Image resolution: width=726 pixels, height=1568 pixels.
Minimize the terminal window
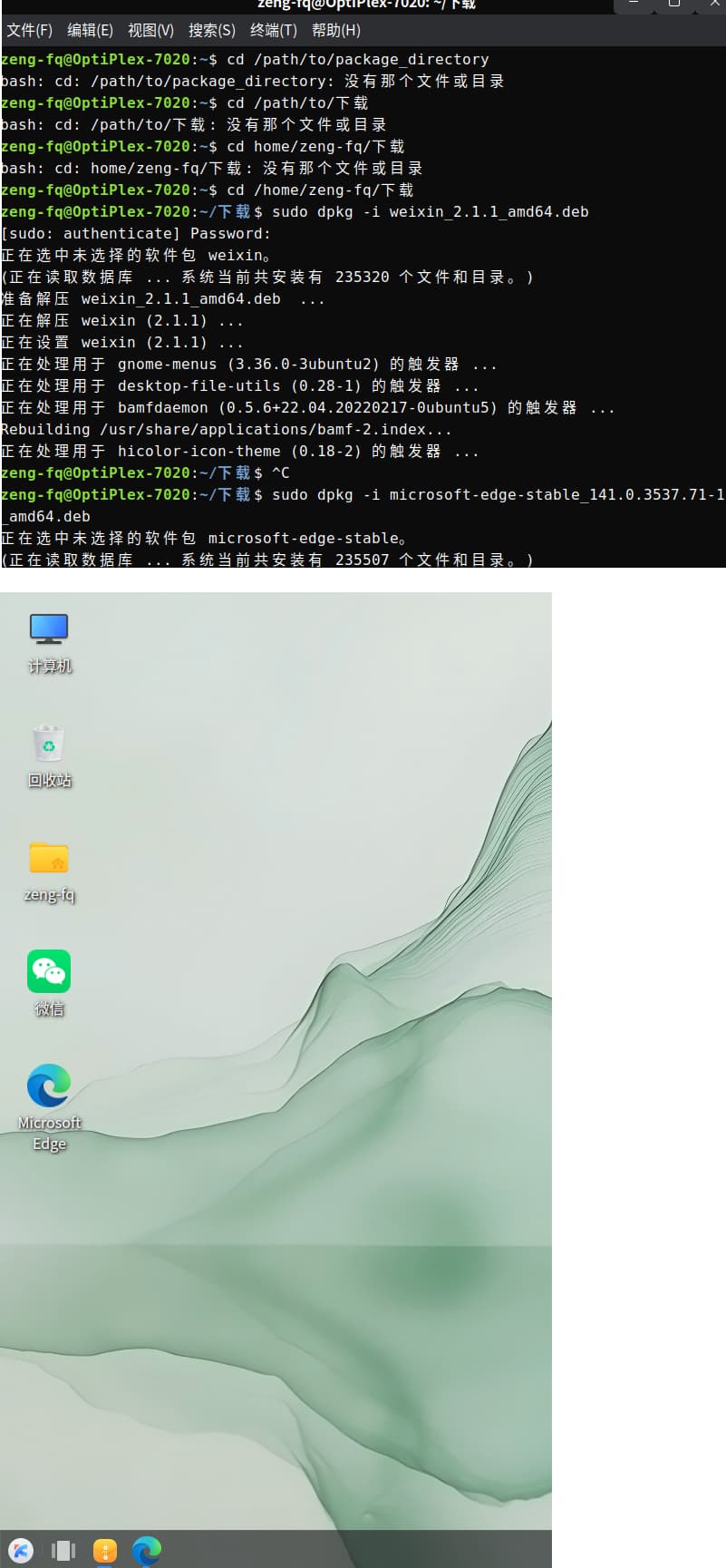(634, 4)
